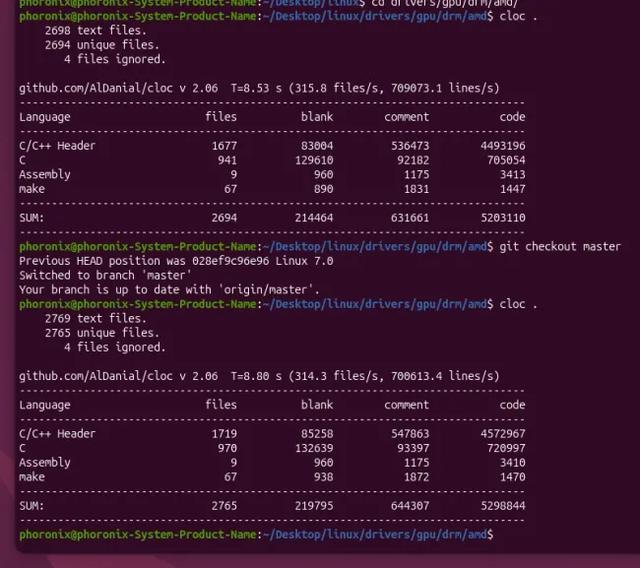Click SUM comment total 644307

point(410,506)
